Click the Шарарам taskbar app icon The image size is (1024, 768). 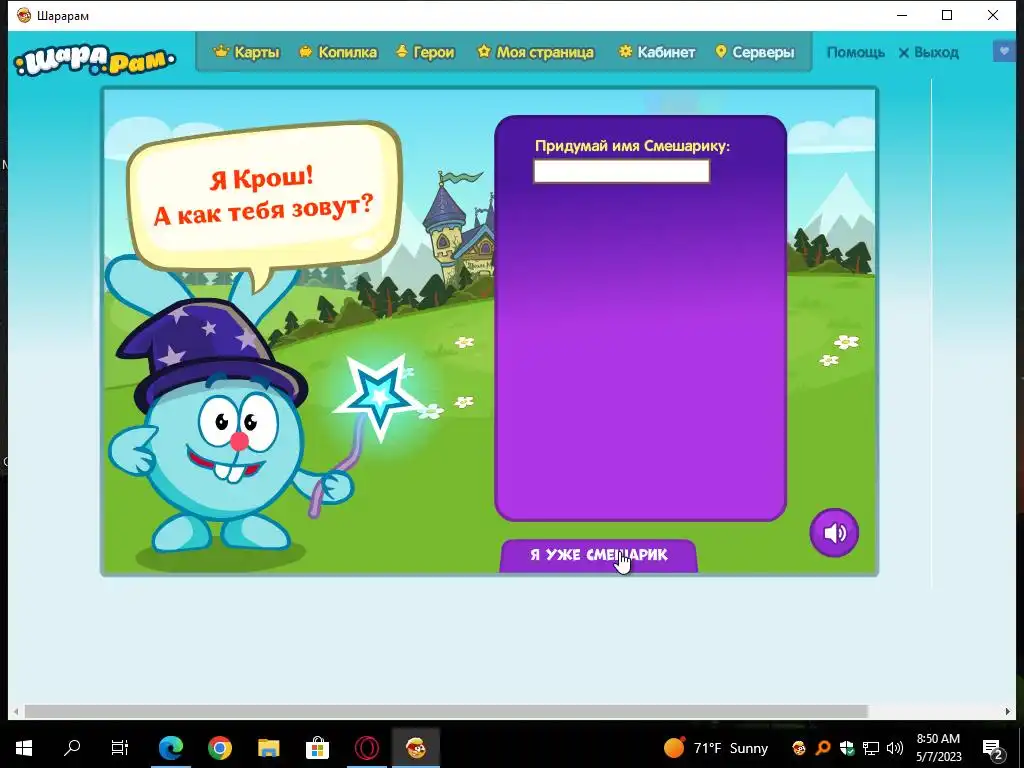click(x=416, y=747)
